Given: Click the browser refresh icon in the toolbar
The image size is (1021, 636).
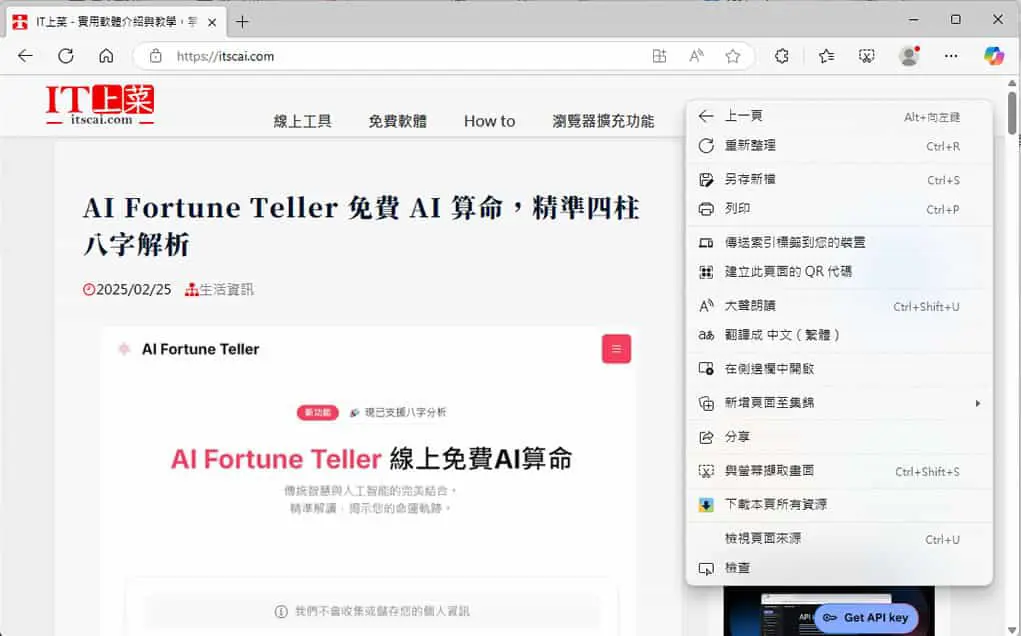Looking at the screenshot, I should [66, 56].
